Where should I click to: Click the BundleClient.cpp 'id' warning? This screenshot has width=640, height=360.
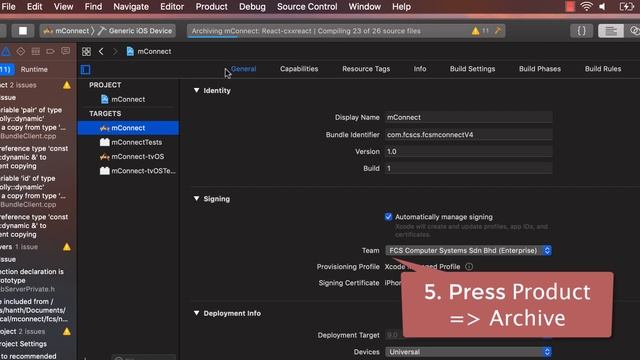[x=34, y=191]
